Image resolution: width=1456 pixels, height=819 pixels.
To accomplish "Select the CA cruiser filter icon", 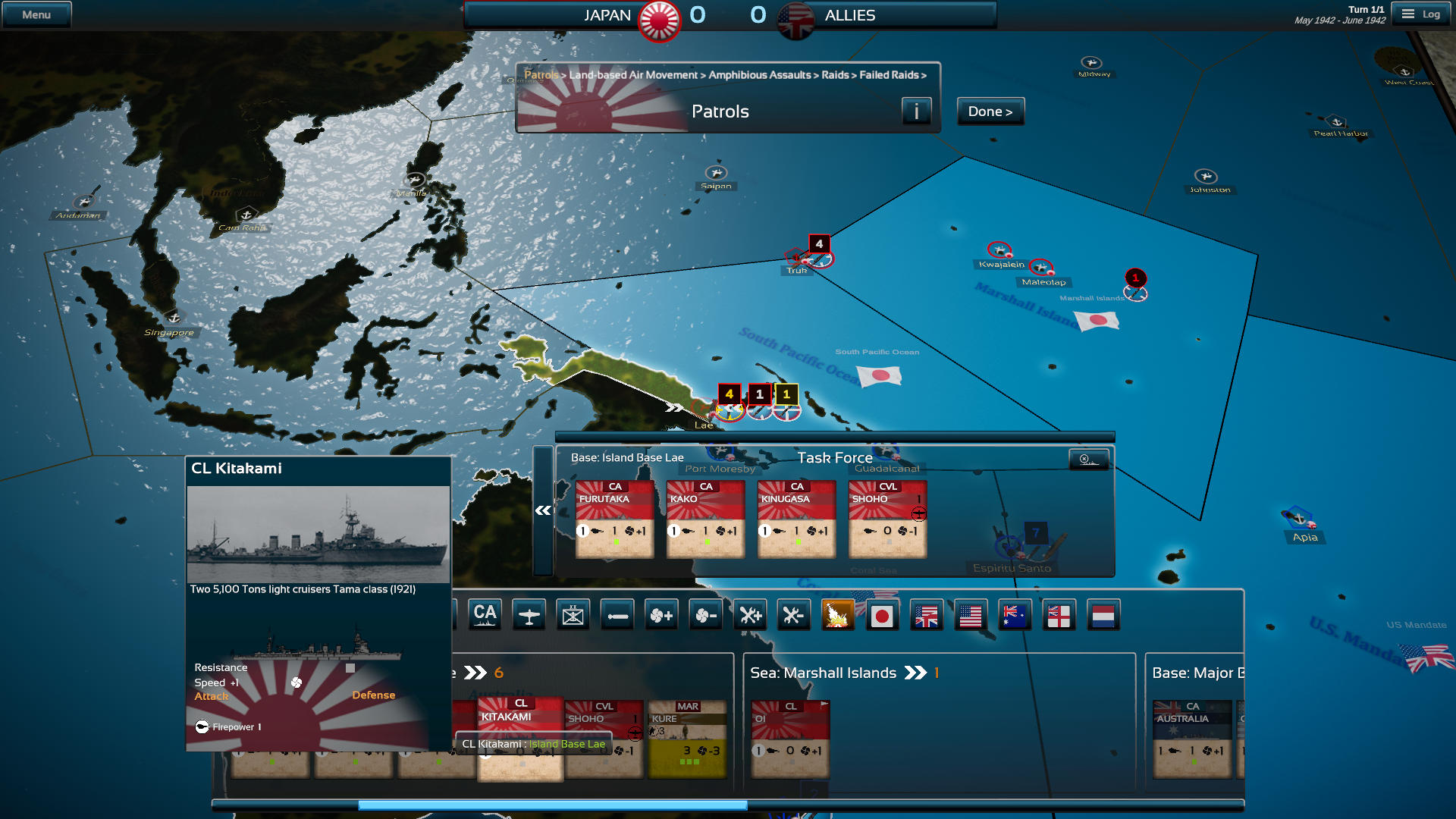I will click(485, 615).
